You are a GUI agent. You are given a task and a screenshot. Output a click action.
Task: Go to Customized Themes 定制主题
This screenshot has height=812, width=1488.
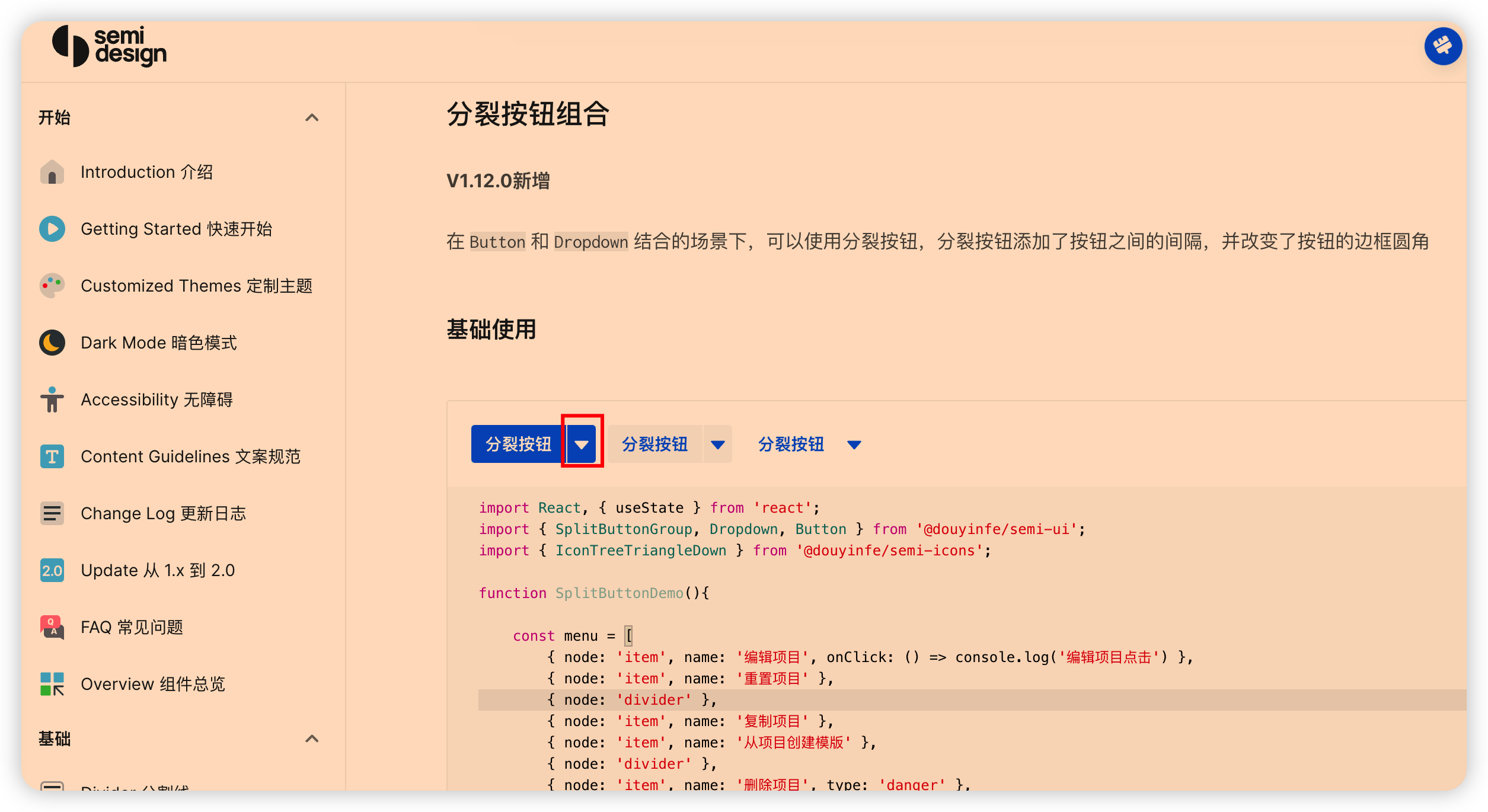coord(196,286)
